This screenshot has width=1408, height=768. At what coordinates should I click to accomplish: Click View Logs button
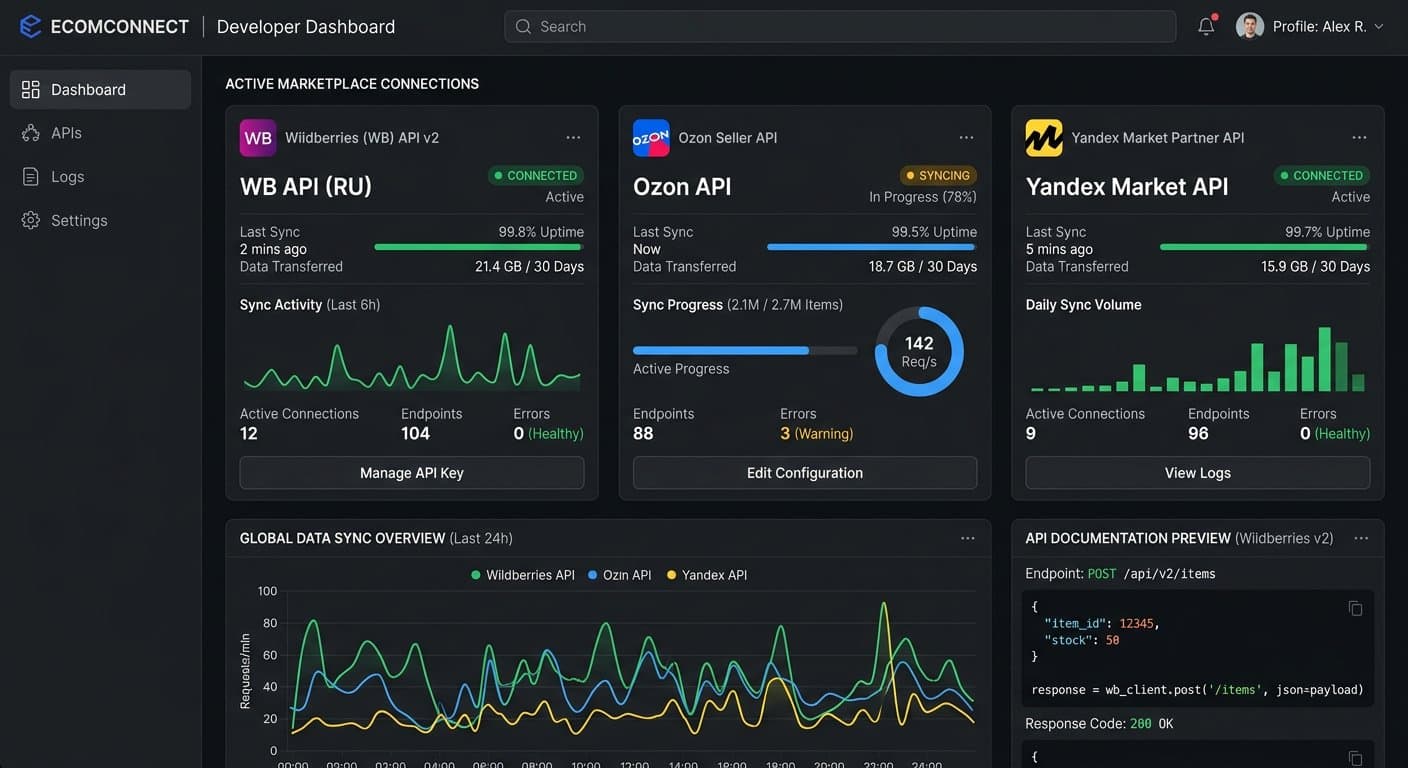[x=1198, y=473]
